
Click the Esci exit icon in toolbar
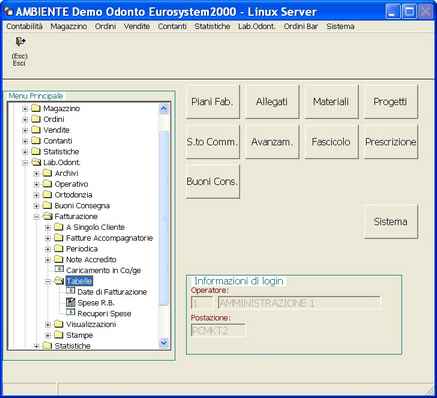20,42
